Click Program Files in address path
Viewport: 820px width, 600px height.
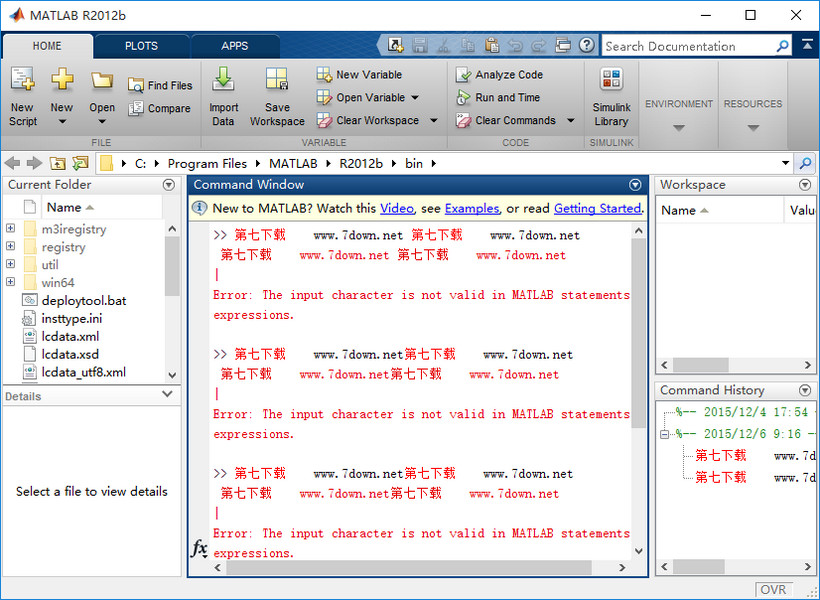pyautogui.click(x=207, y=164)
